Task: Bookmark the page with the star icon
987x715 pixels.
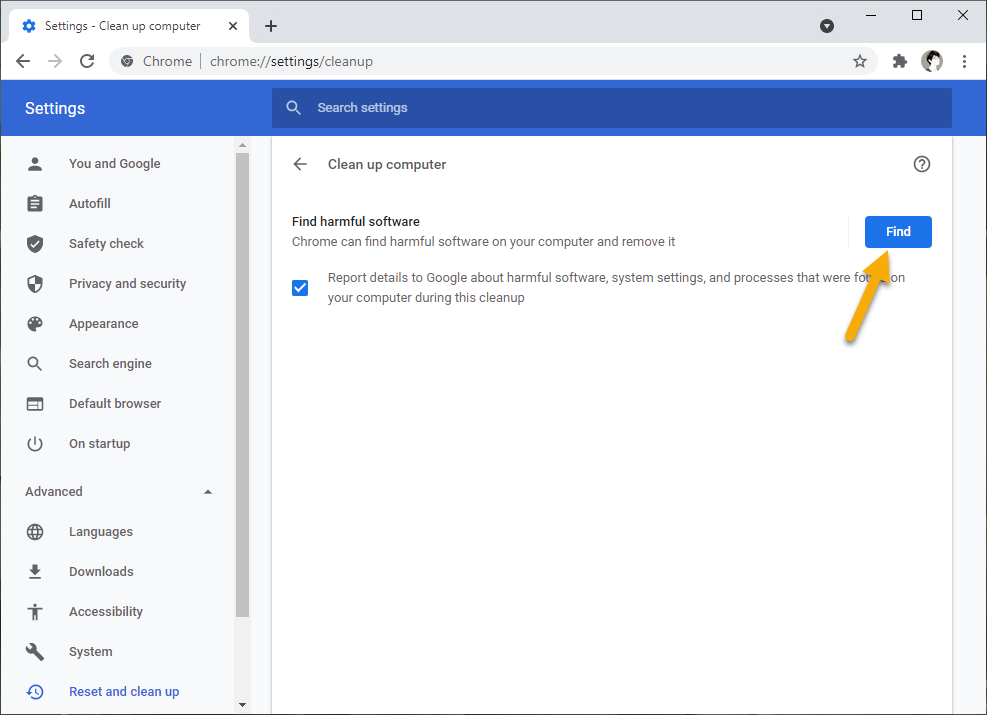Action: [860, 61]
